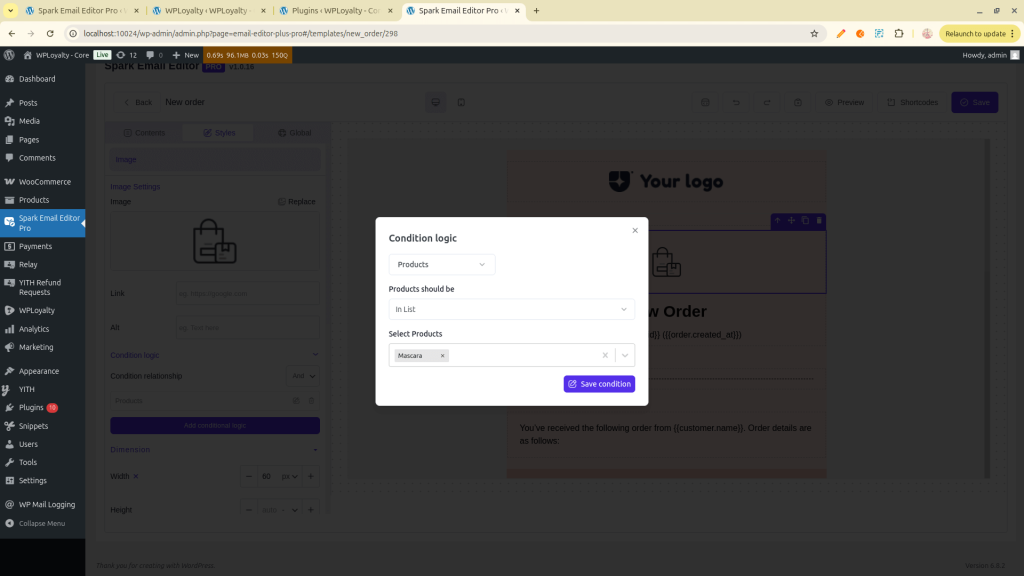Click the WordPress logo in admin bar
This screenshot has width=1024, height=576.
coord(9,55)
